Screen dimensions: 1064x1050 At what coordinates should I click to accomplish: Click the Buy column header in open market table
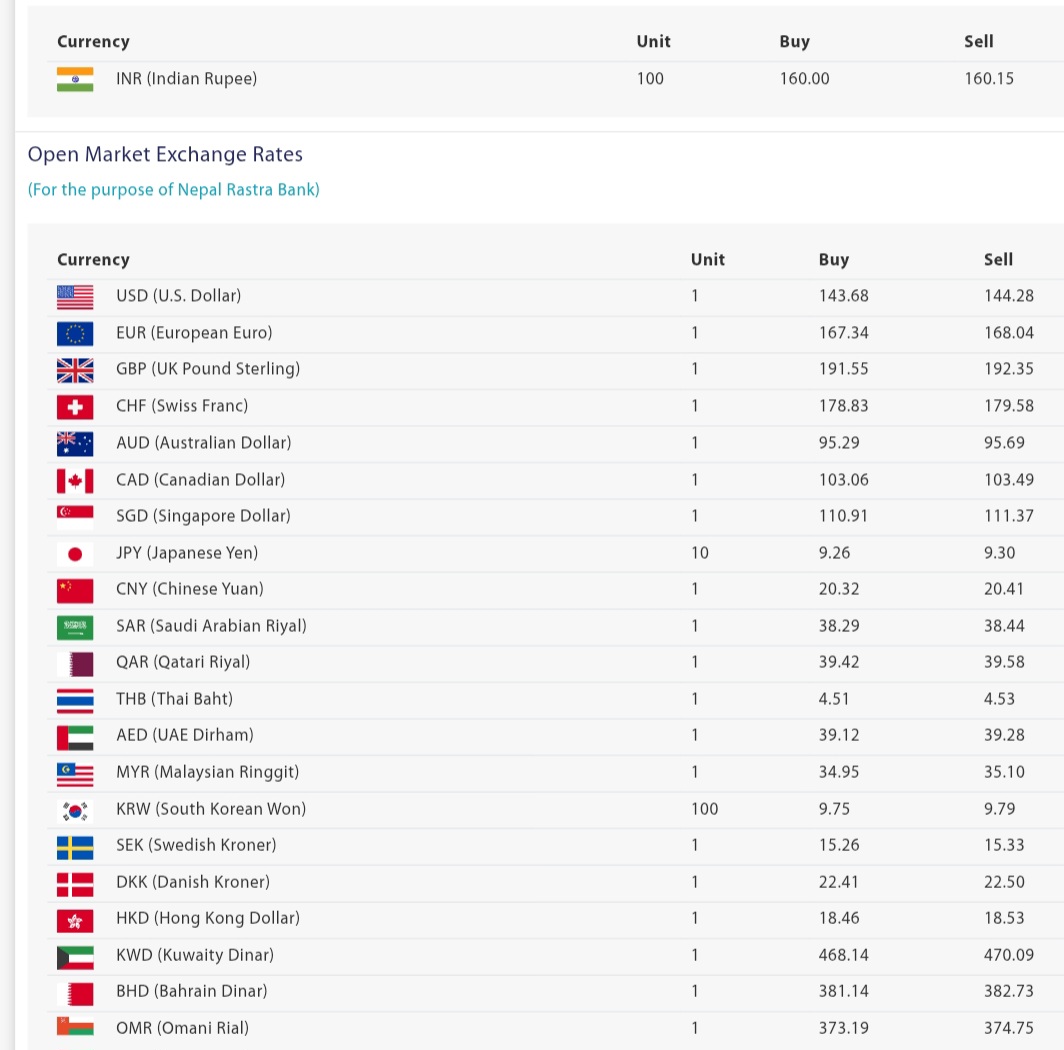pos(833,260)
